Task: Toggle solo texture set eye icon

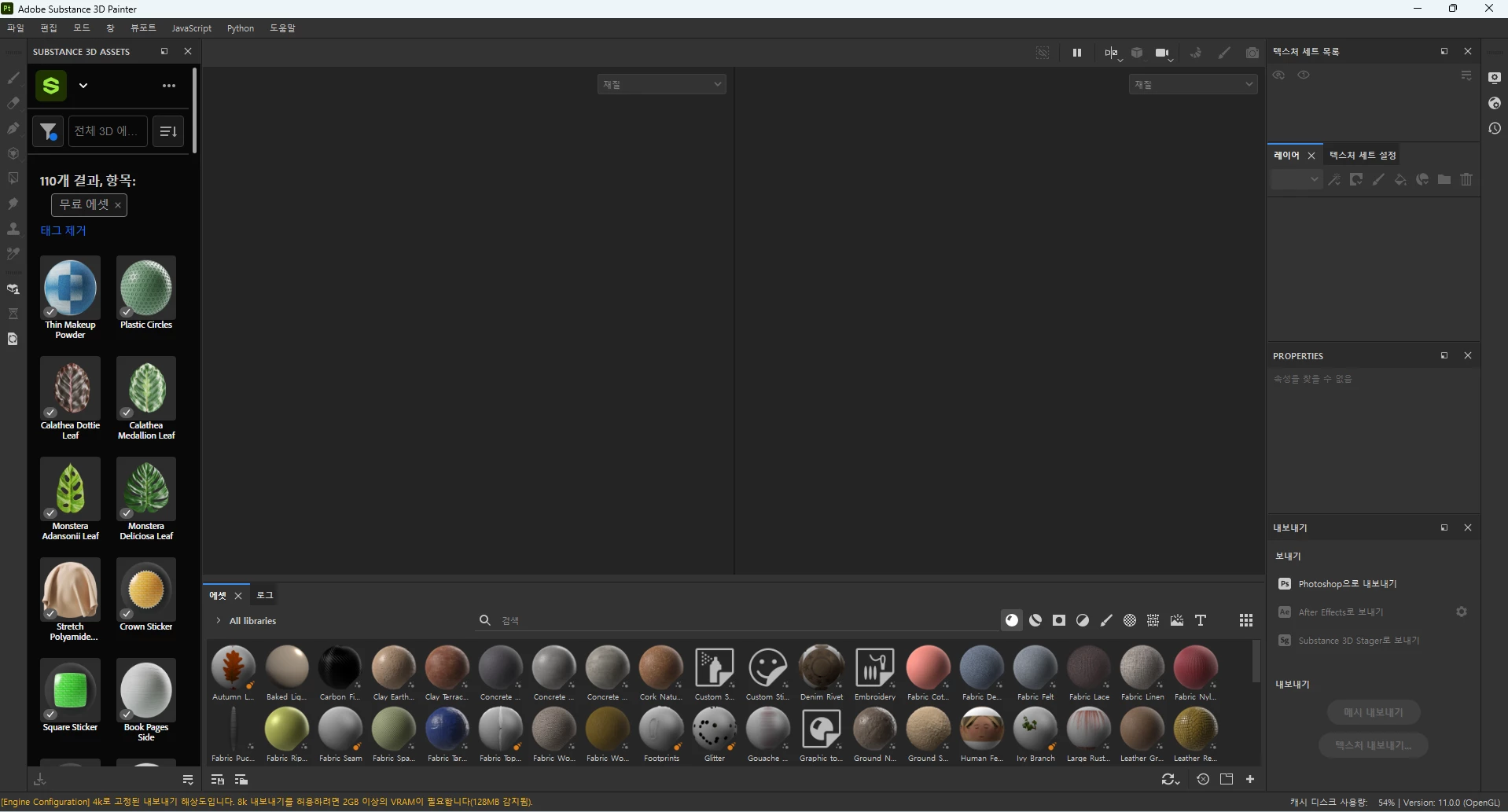Action: click(x=1304, y=75)
